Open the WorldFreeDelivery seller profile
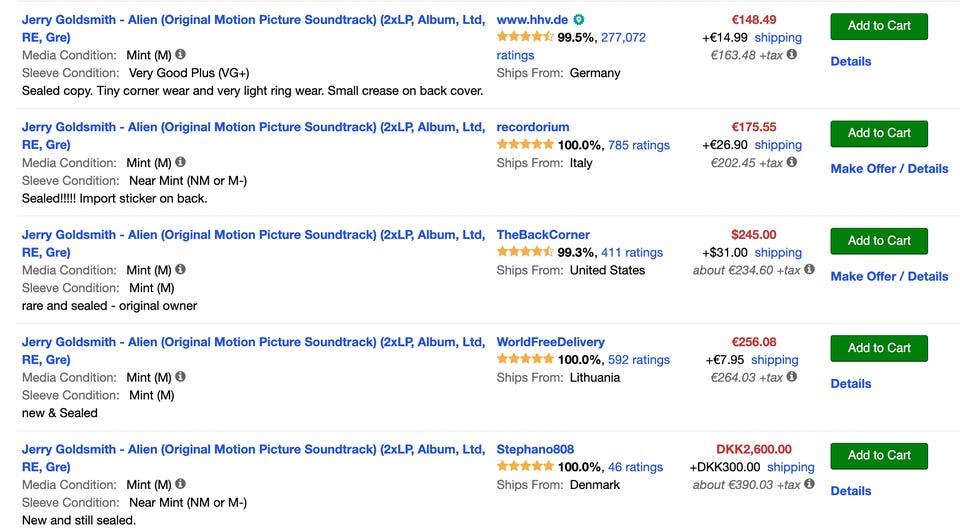The height and width of the screenshot is (532, 960). click(550, 342)
